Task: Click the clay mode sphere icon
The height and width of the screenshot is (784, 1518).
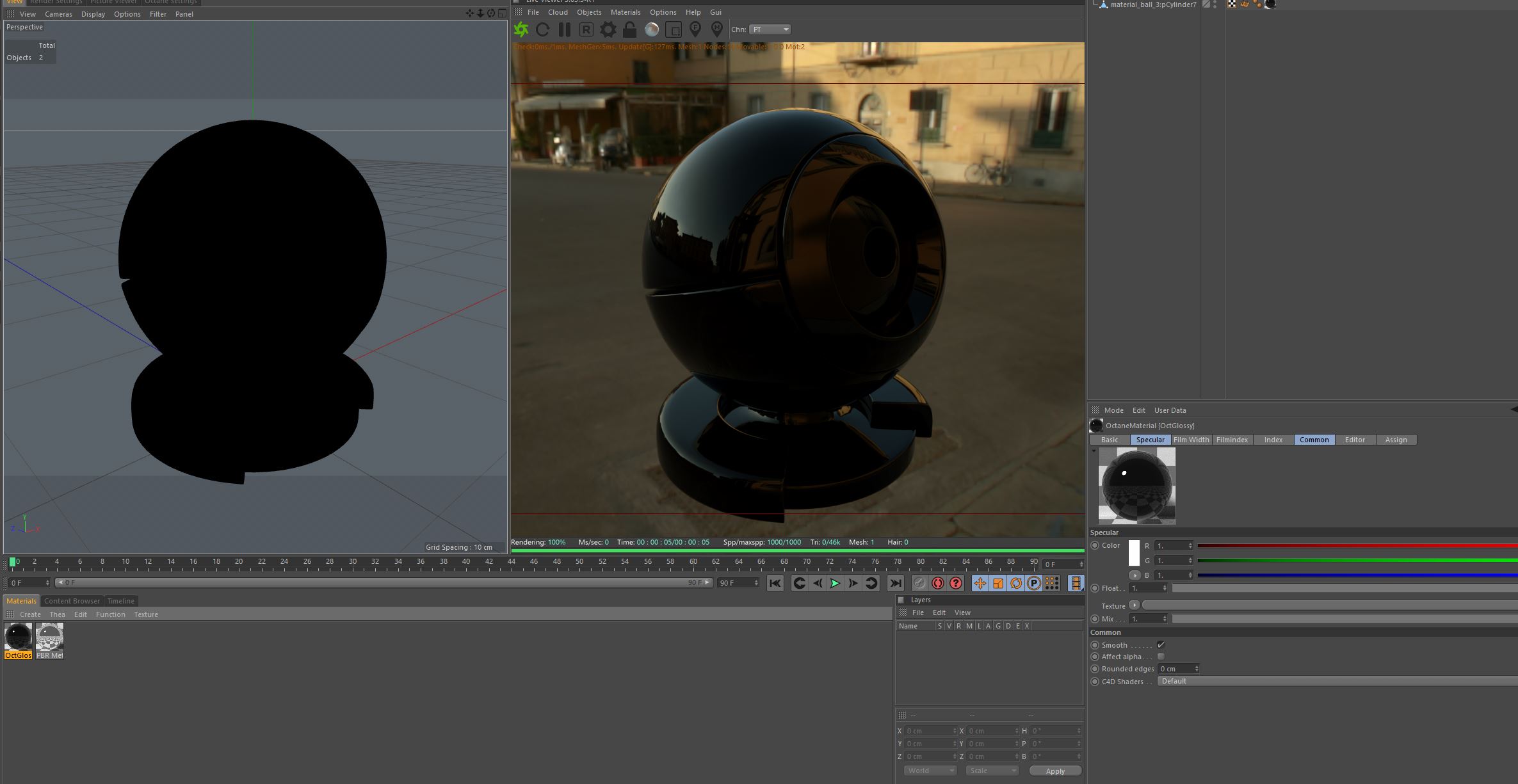Action: 652,29
